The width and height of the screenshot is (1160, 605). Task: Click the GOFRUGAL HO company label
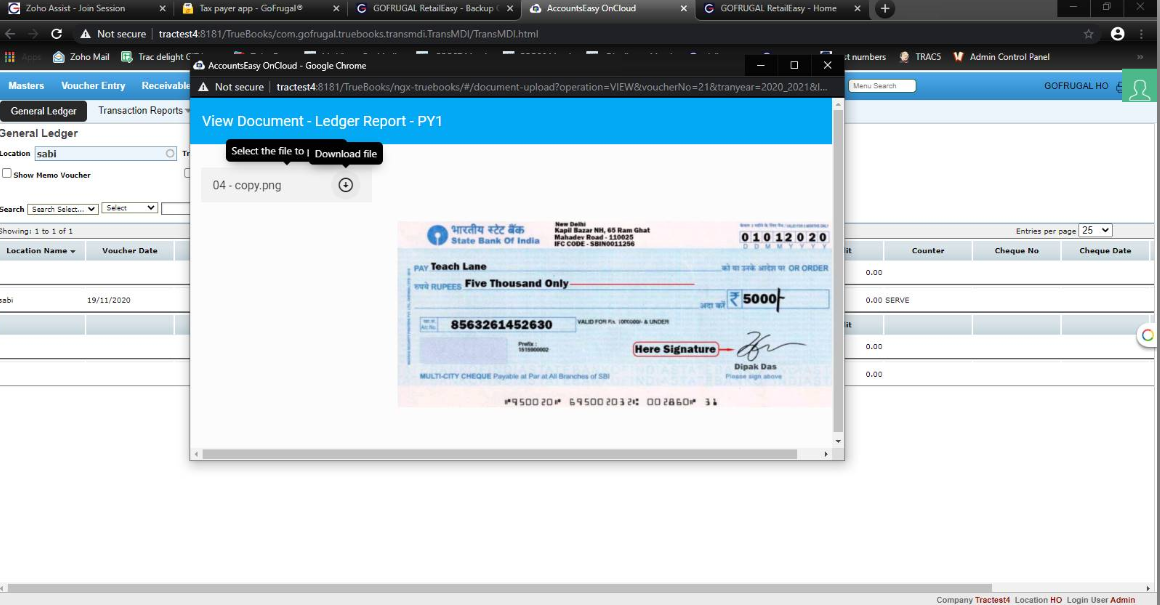coord(1076,86)
